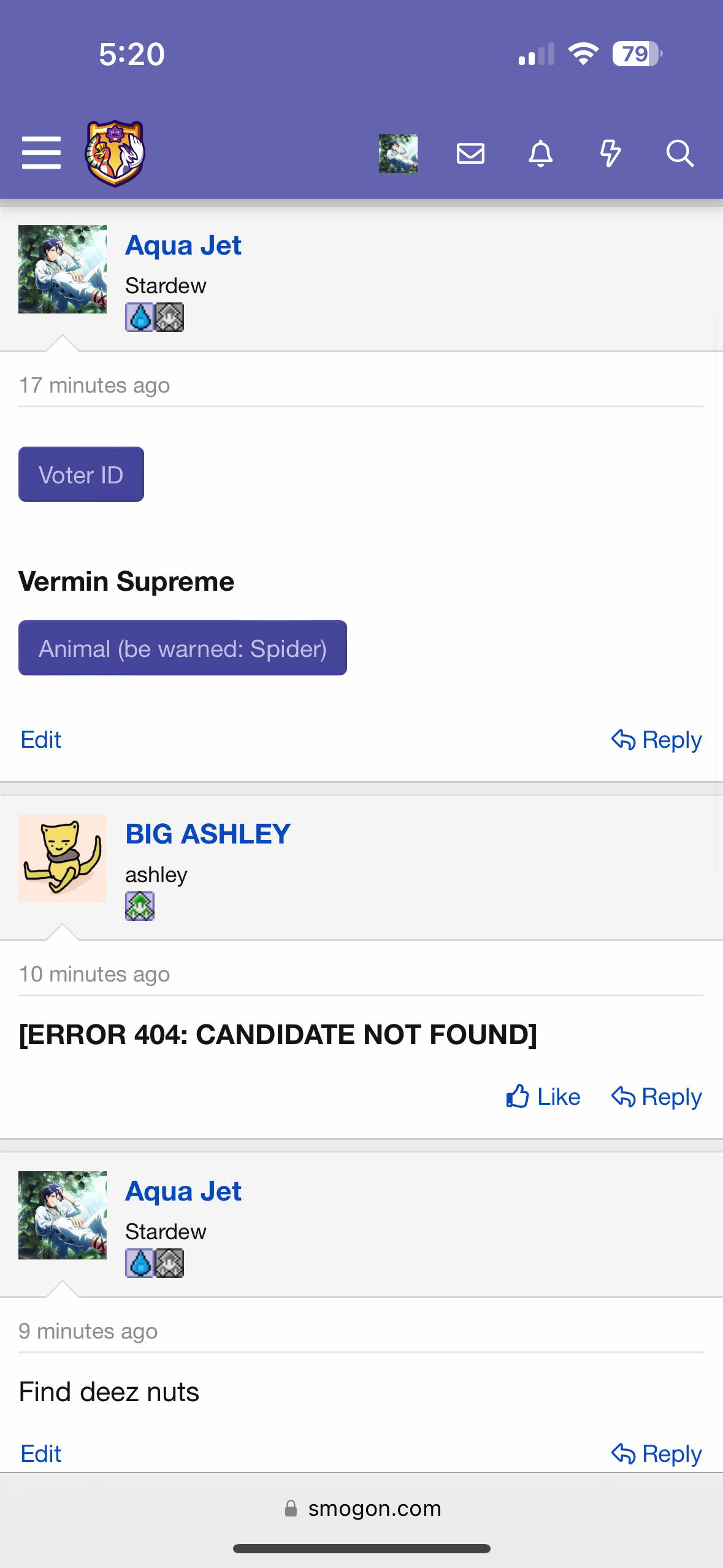Open the account avatar in the header
Viewport: 723px width, 1568px height.
[x=398, y=153]
